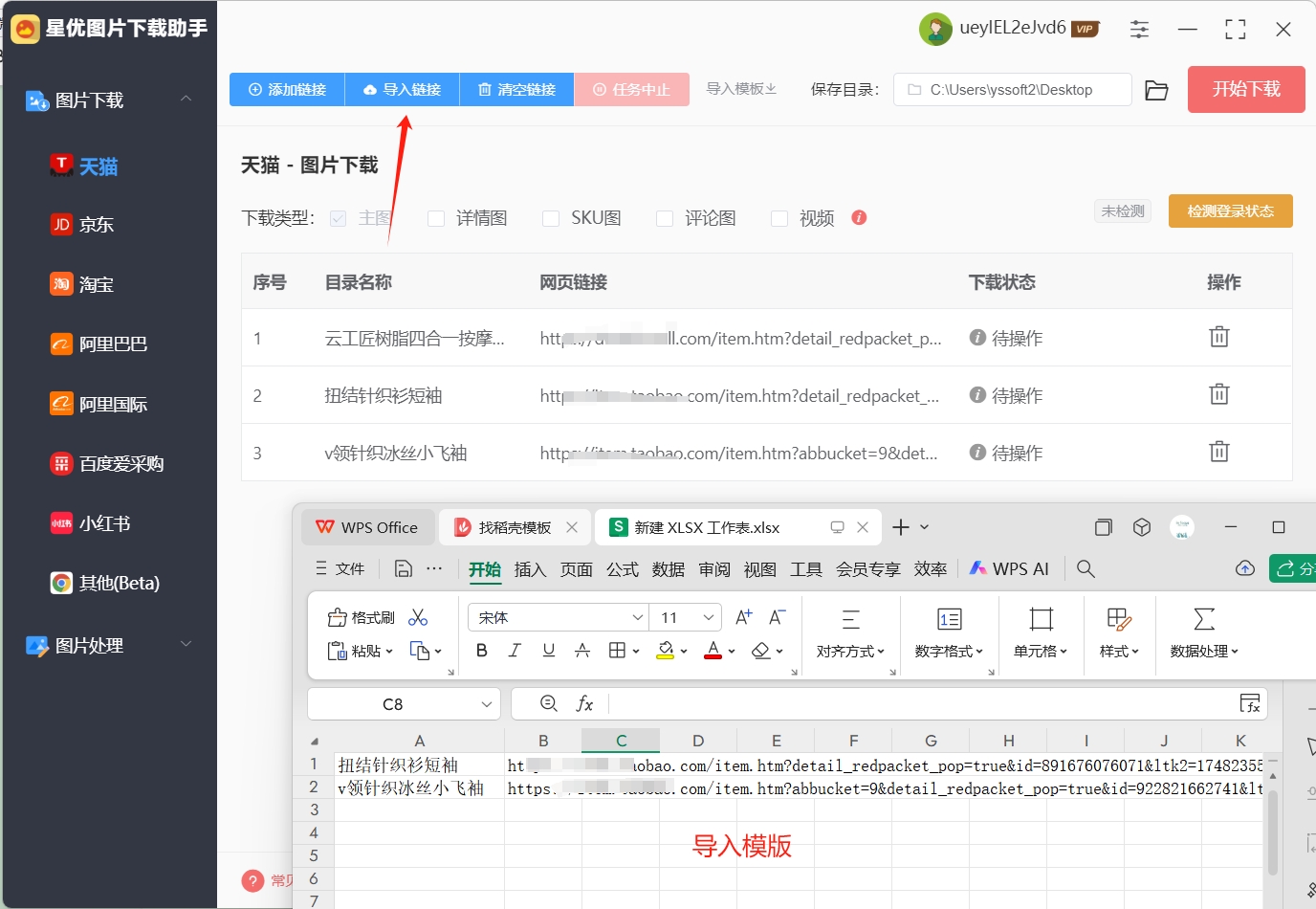Expand the 图片处理 sidebar group

pos(186,645)
